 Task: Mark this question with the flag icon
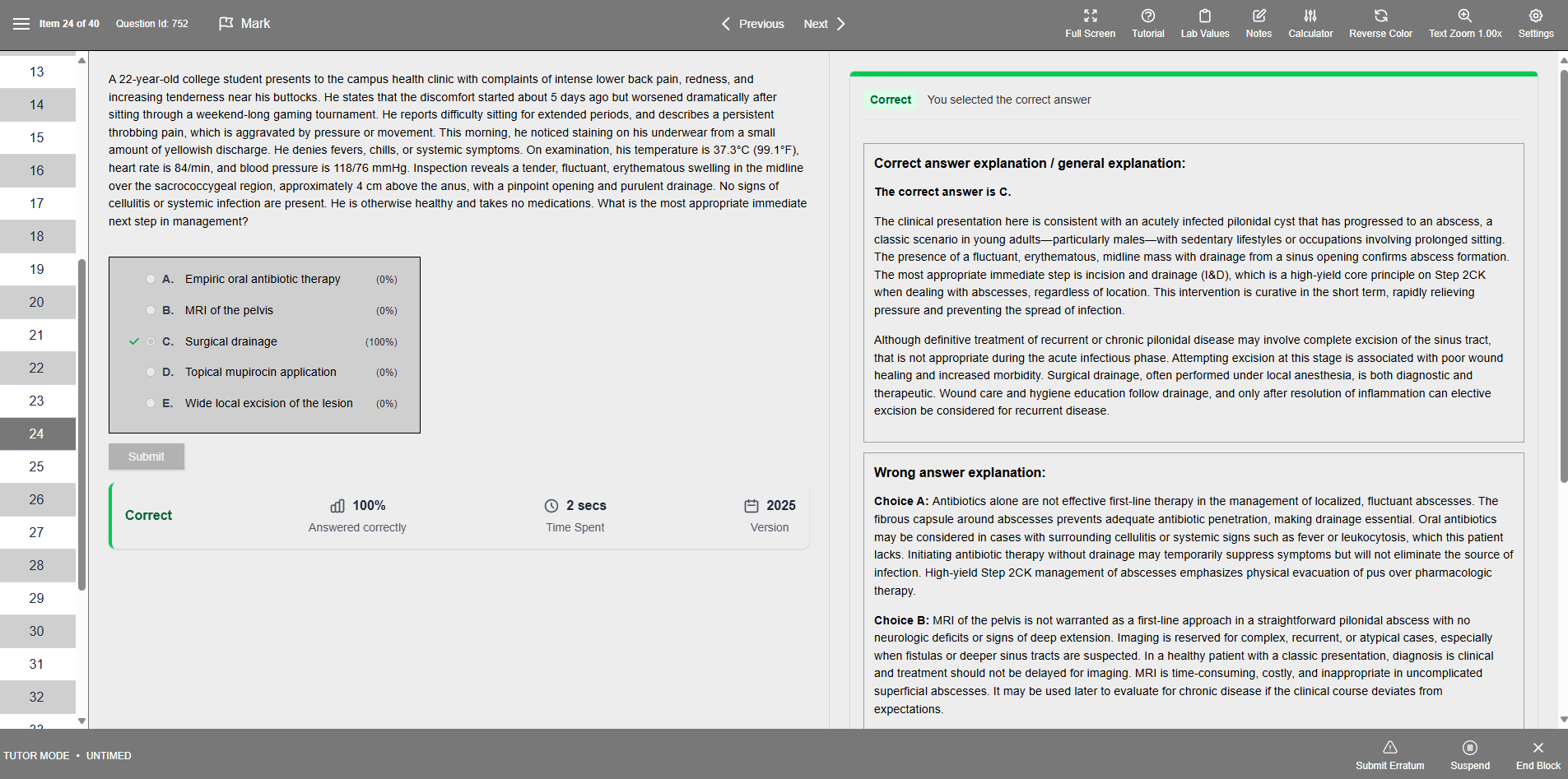[226, 24]
